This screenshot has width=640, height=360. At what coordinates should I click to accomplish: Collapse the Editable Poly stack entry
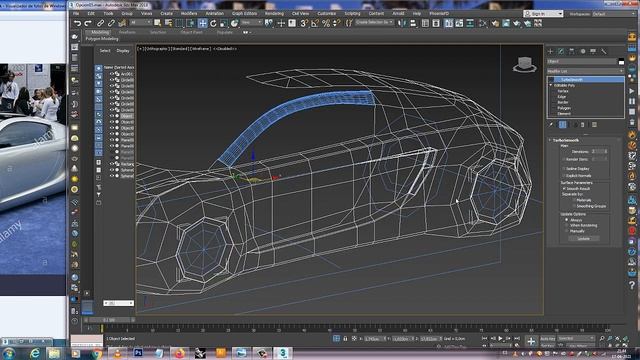click(551, 85)
